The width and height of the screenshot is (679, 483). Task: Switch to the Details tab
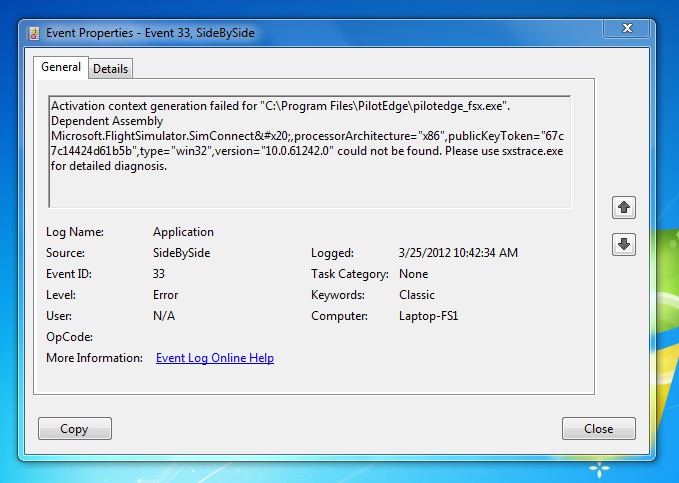(x=111, y=69)
